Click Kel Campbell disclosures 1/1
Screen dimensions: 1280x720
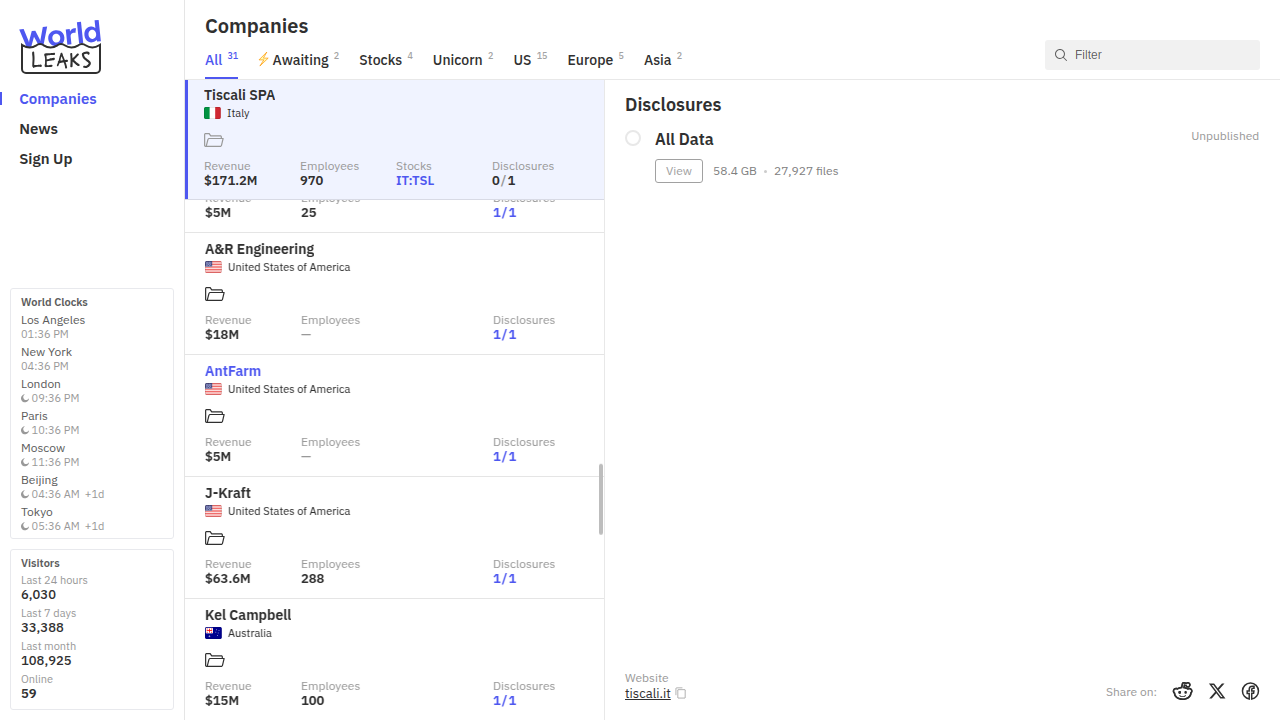pyautogui.click(x=504, y=701)
